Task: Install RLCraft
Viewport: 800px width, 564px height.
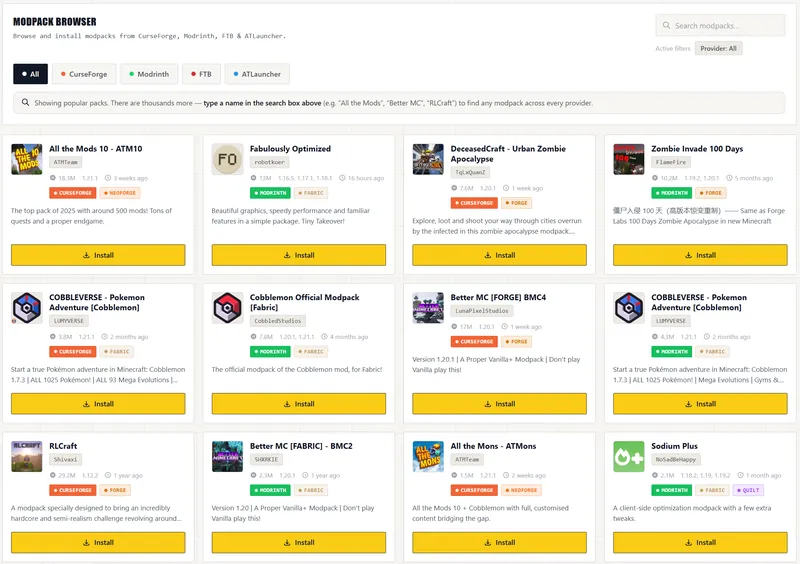Action: click(98, 543)
